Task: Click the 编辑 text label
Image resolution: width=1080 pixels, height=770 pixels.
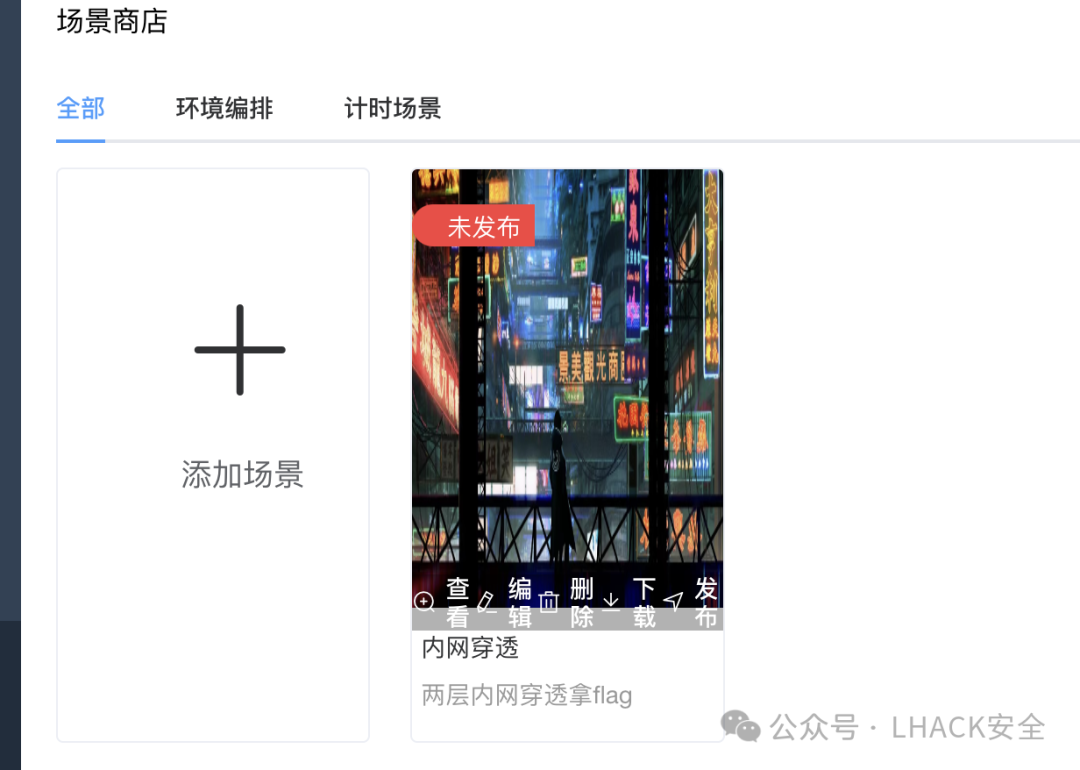Action: pyautogui.click(x=520, y=602)
